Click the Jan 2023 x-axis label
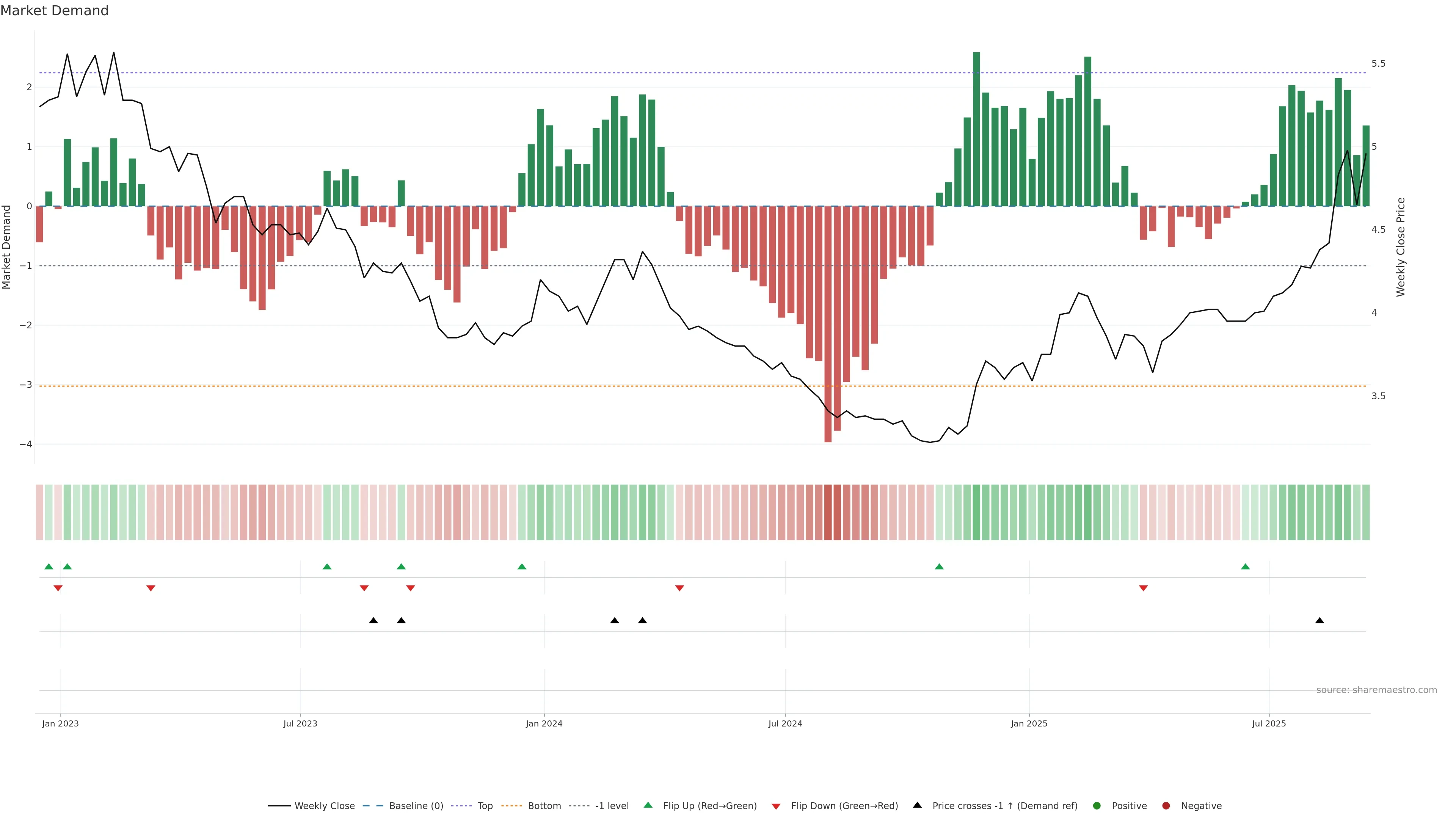The image size is (1456, 819). pos(61,724)
